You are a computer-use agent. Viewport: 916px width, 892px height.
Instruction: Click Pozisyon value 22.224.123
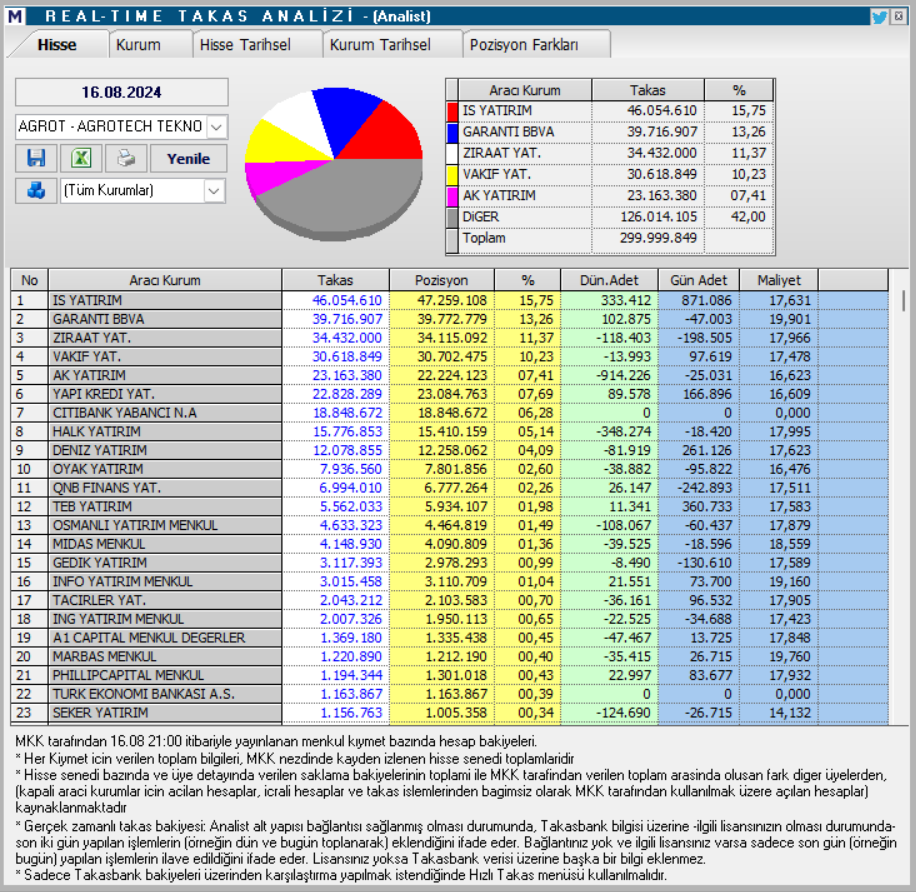(x=452, y=376)
